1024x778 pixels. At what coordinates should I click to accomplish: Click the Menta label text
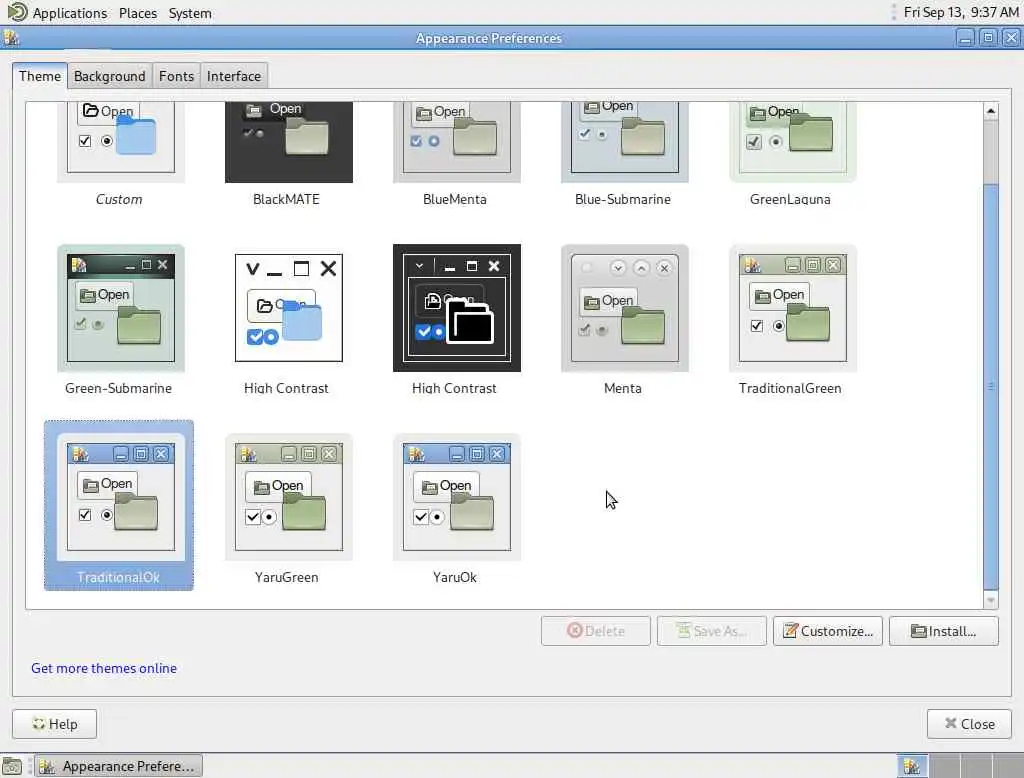click(x=622, y=389)
